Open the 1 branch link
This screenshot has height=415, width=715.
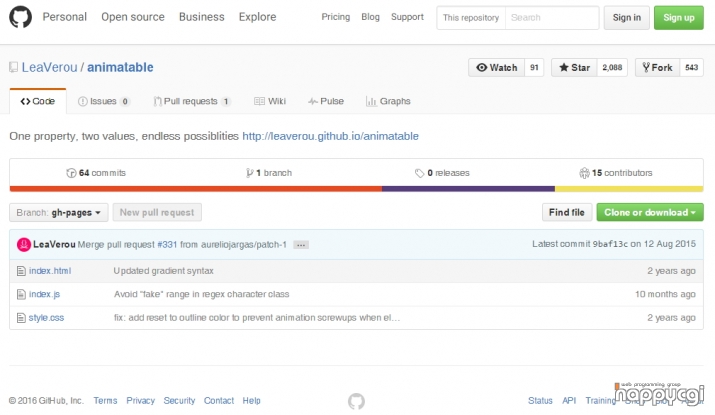(x=269, y=173)
